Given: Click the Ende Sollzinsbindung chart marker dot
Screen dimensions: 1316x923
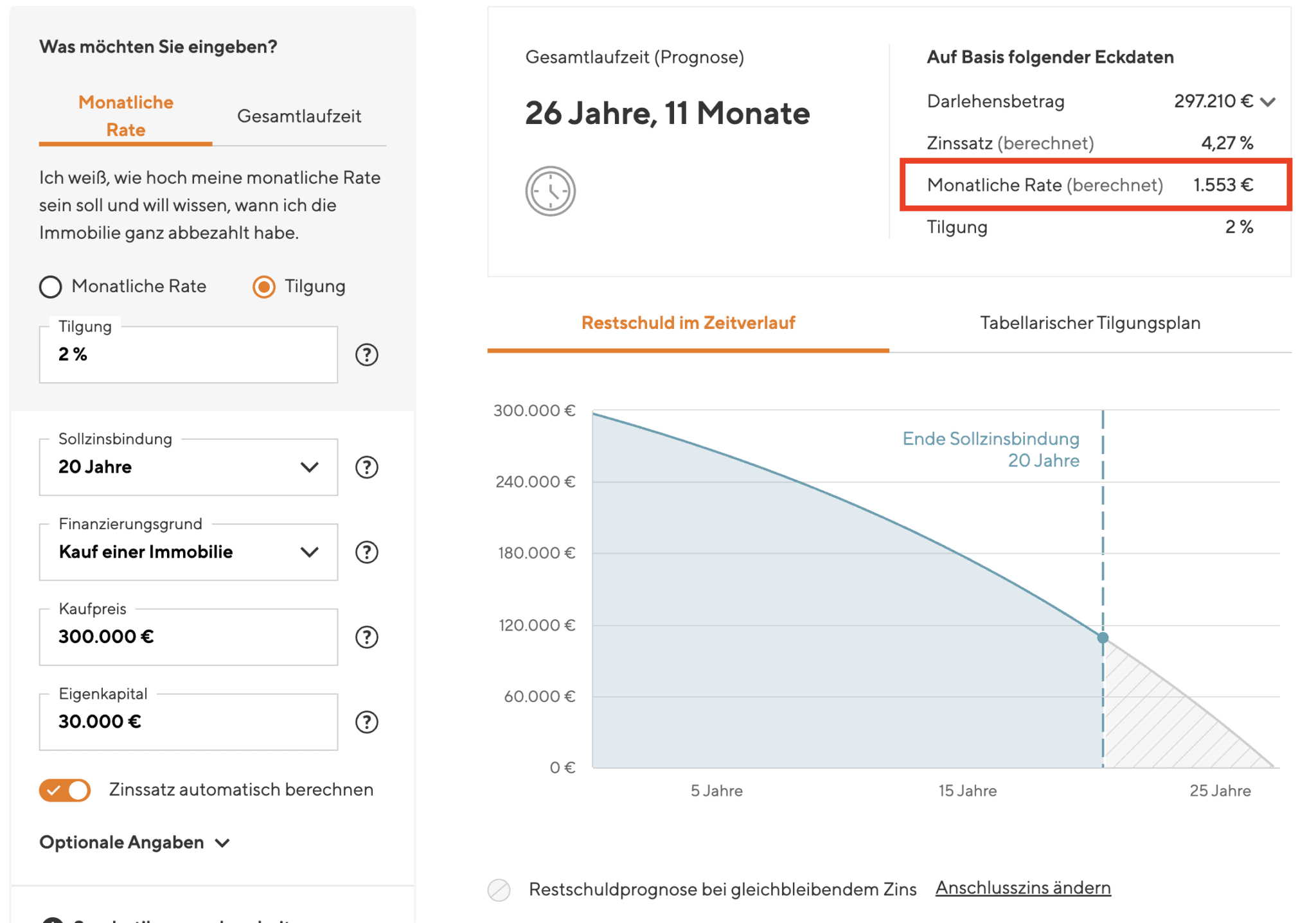Looking at the screenshot, I should coord(1103,638).
